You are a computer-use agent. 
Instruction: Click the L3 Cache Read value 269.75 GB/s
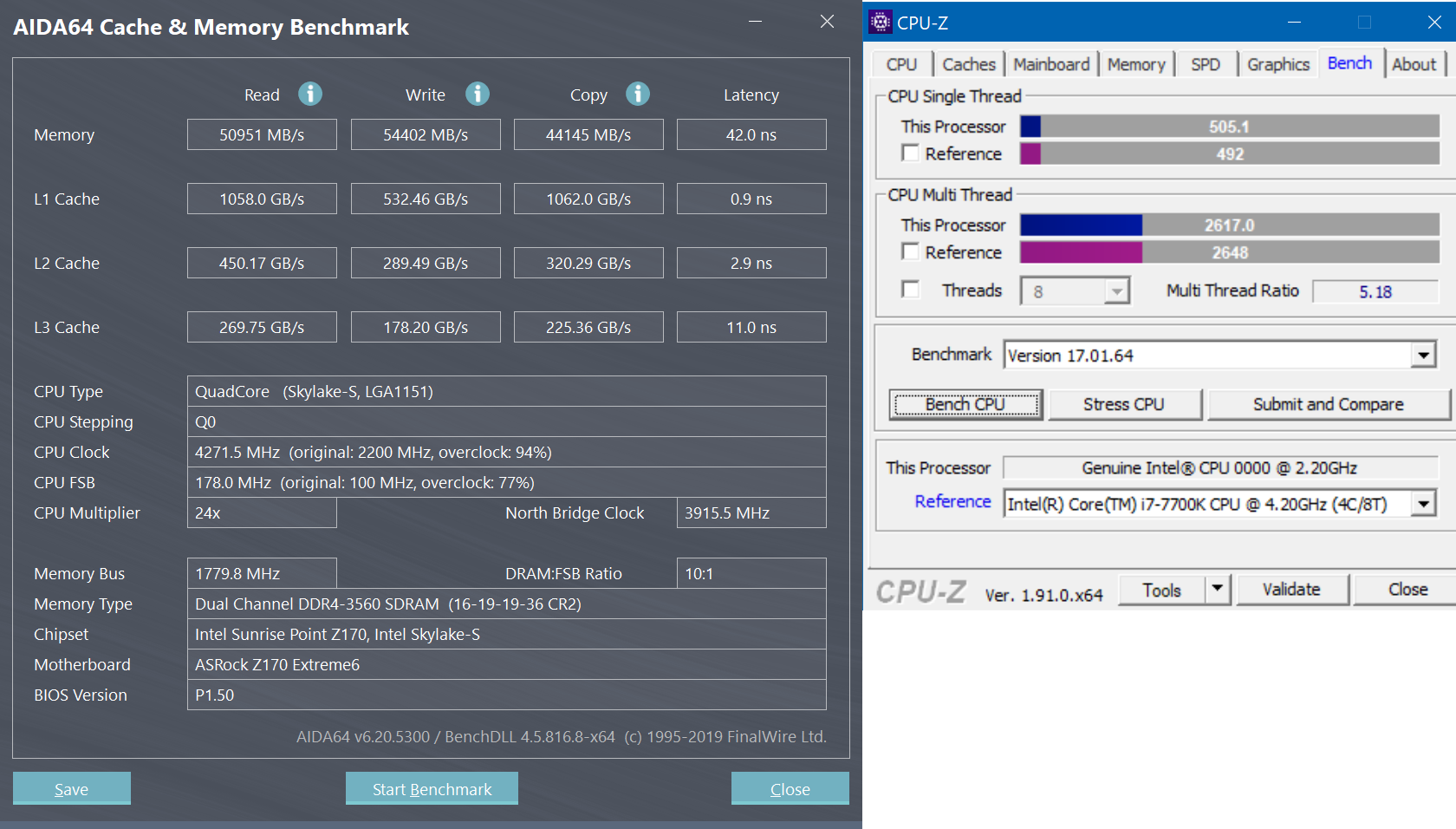pyautogui.click(x=262, y=327)
